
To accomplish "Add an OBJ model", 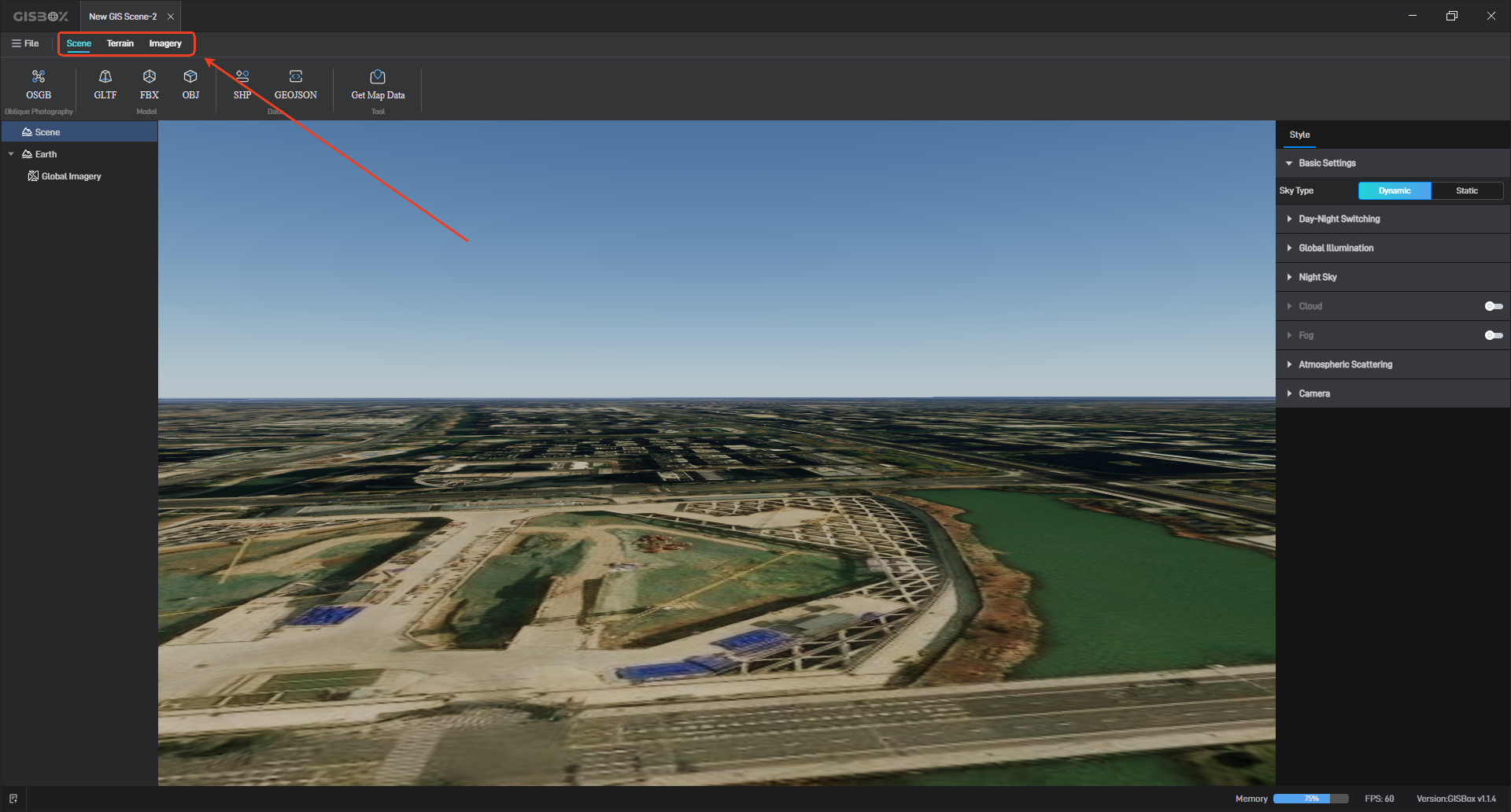I will click(190, 84).
